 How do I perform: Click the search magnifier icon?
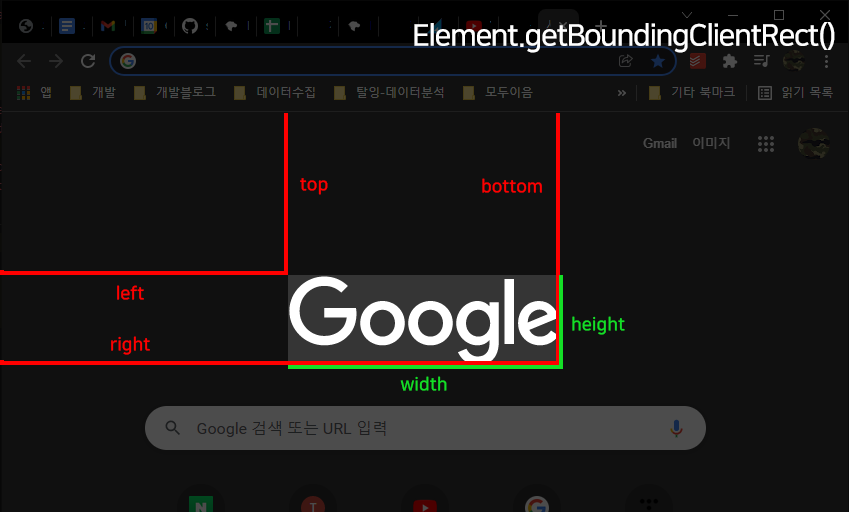[x=173, y=428]
